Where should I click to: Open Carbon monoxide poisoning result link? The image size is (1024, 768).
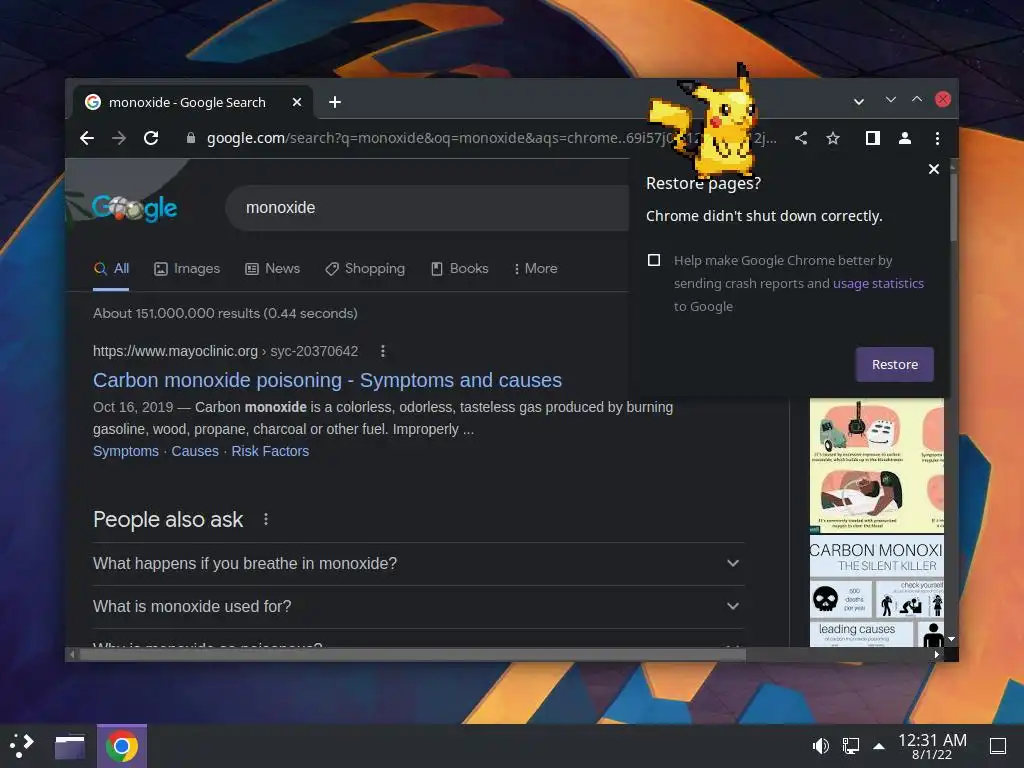pyautogui.click(x=327, y=380)
